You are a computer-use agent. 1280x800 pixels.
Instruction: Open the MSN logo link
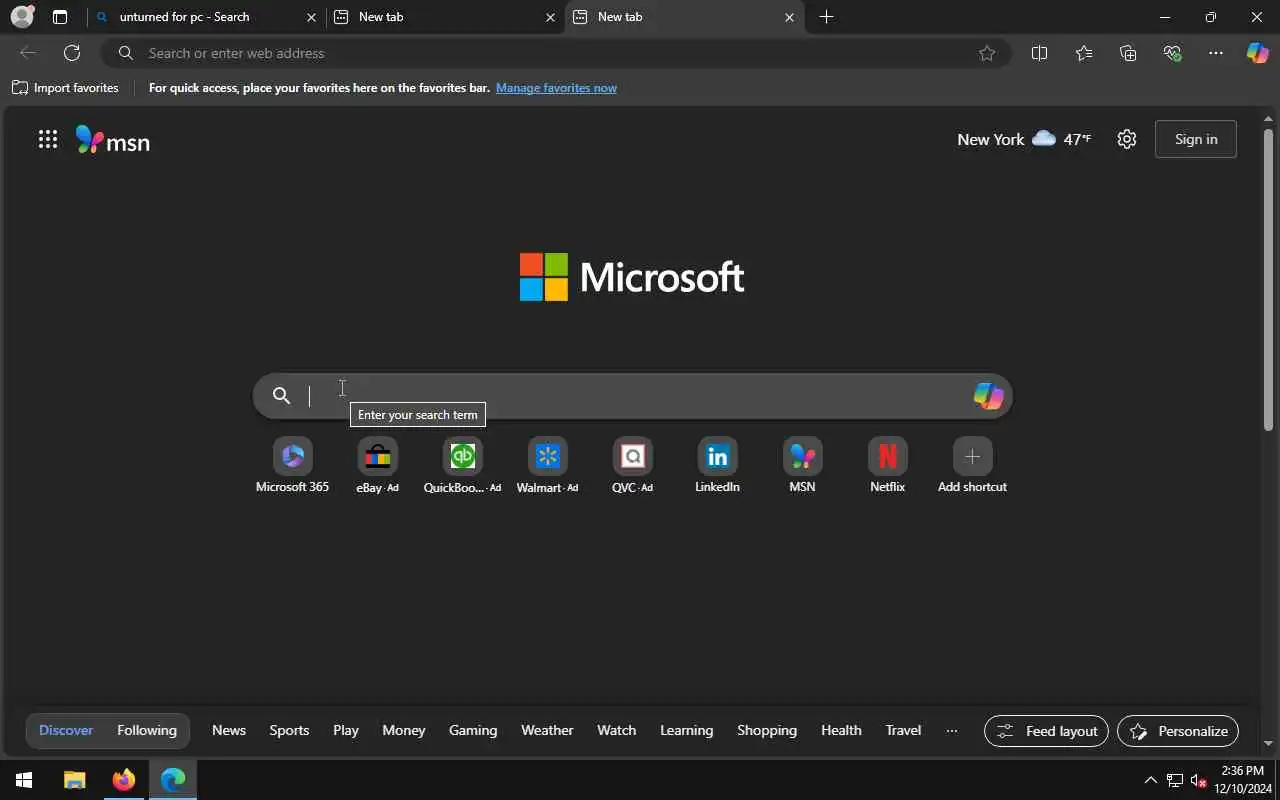113,141
